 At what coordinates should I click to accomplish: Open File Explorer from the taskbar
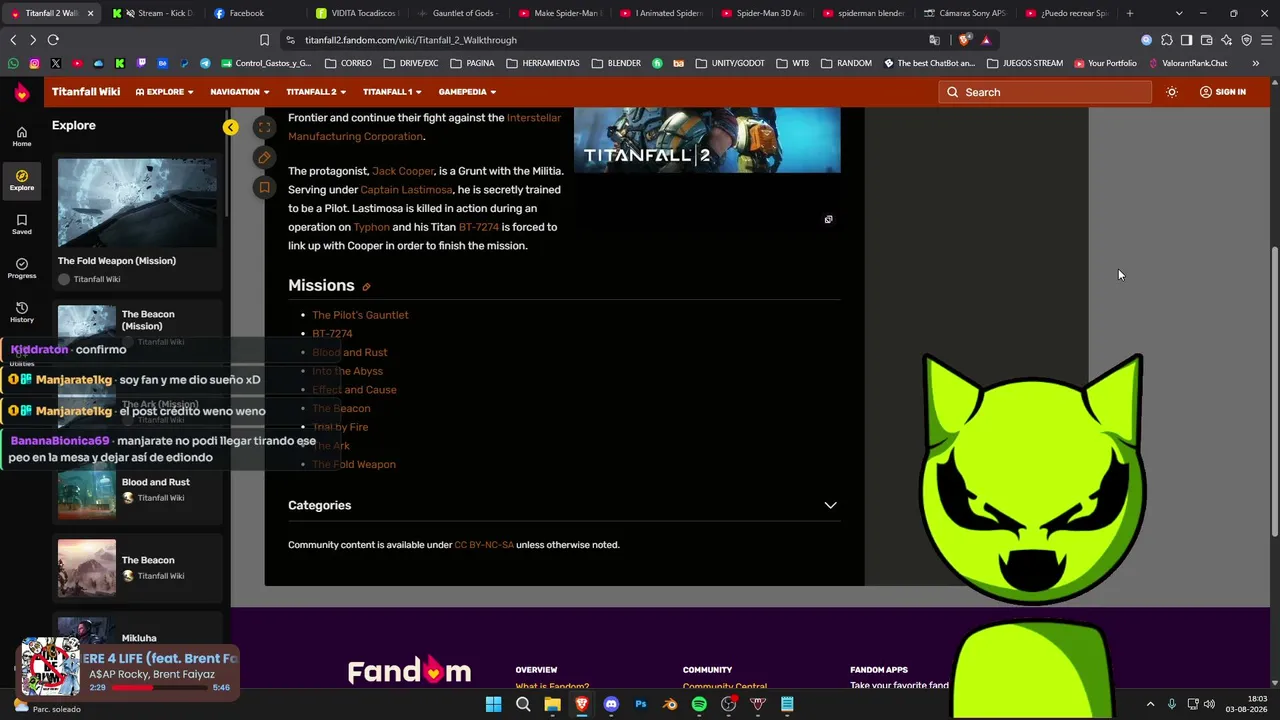click(552, 704)
